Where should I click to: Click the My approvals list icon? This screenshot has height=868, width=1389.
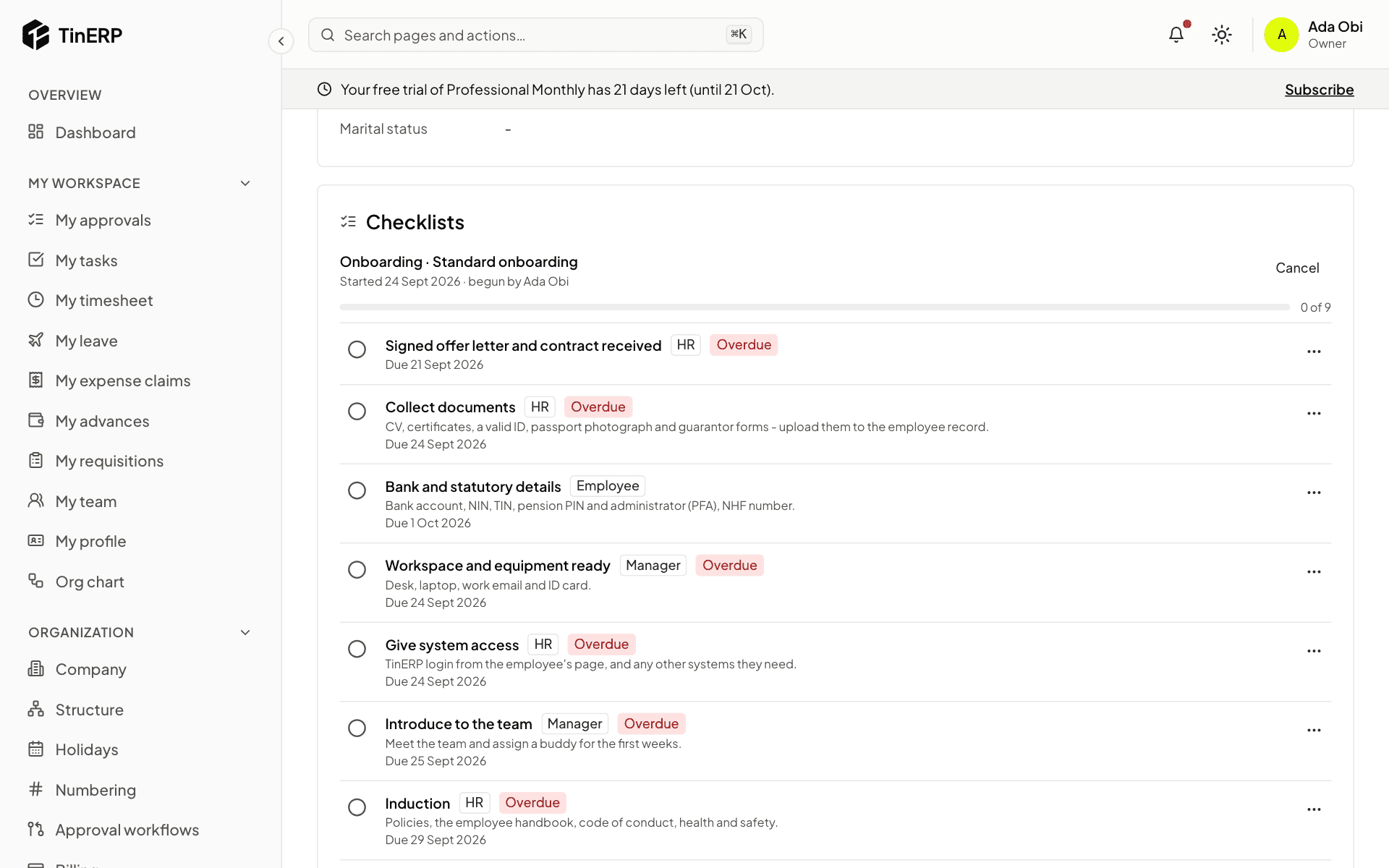tap(35, 219)
